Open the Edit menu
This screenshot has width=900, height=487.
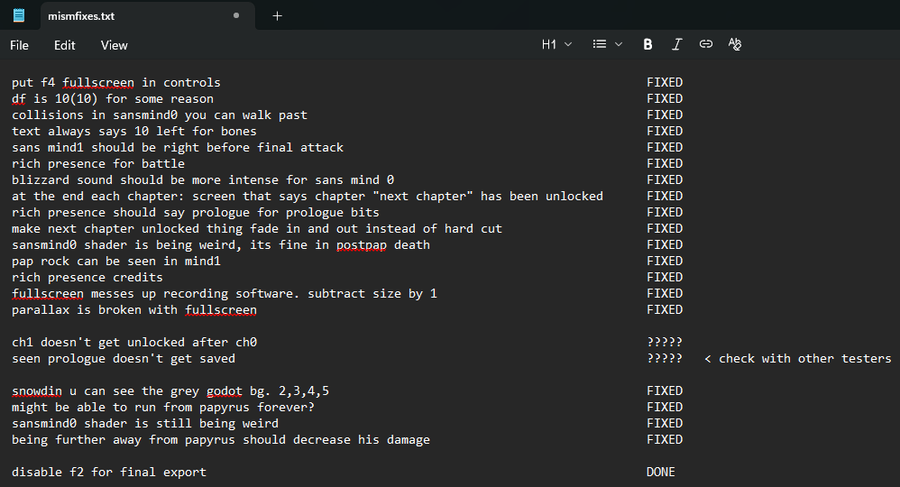coord(64,45)
